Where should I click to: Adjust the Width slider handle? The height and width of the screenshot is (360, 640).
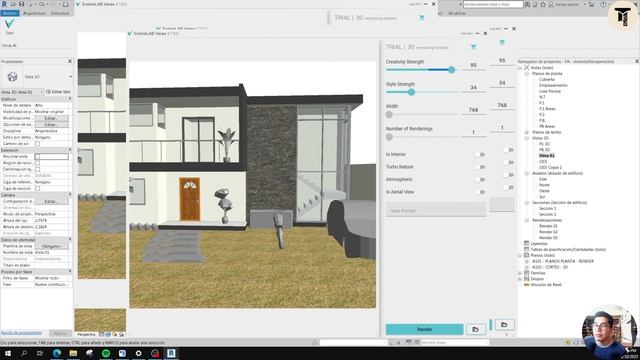(389, 115)
